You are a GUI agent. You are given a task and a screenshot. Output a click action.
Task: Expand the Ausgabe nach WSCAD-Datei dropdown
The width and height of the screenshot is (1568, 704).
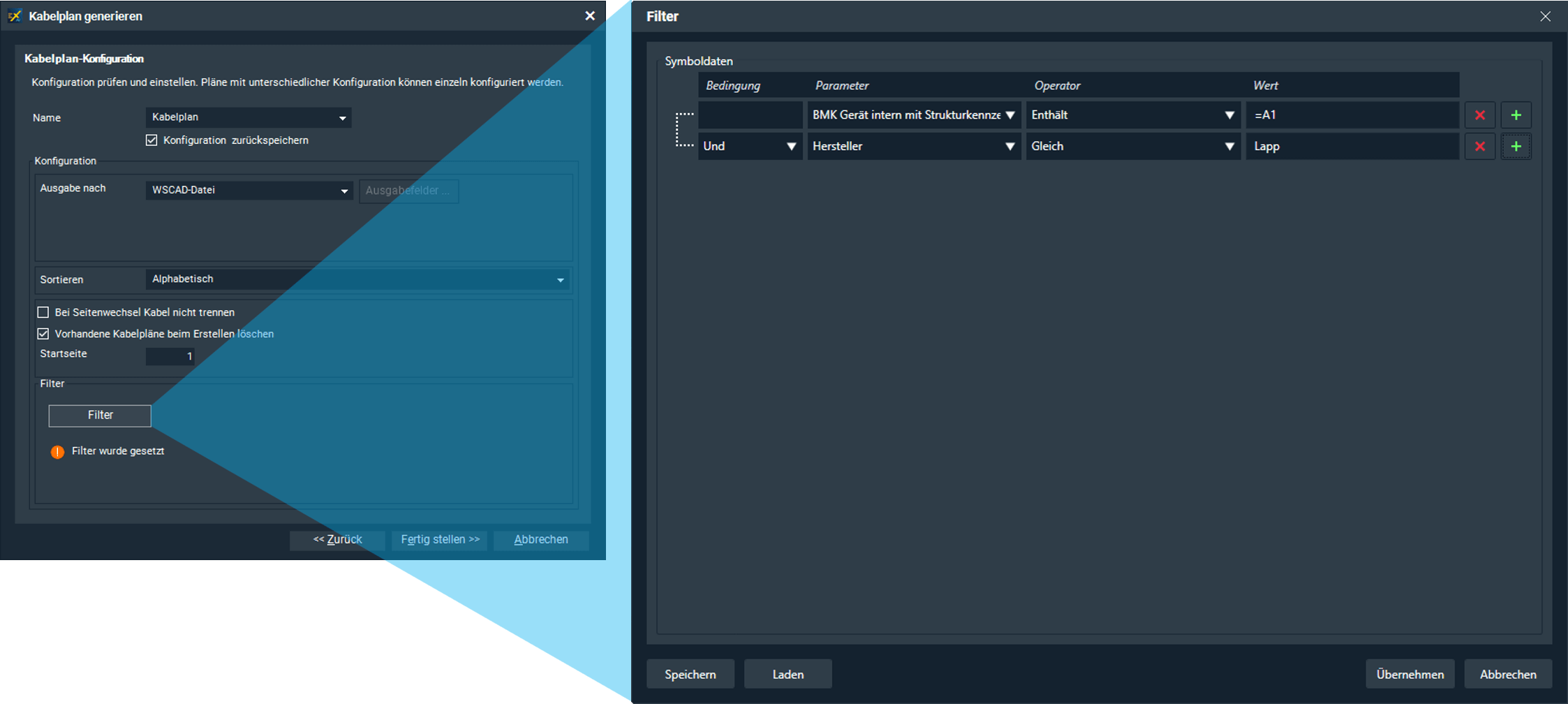point(249,190)
